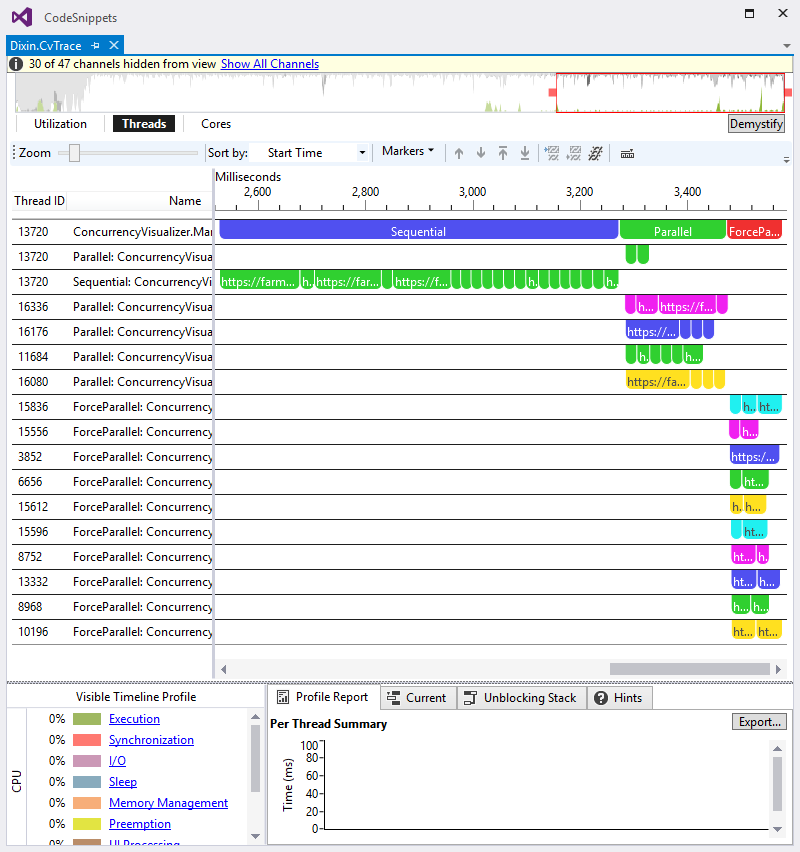Open the Execution category link

pyautogui.click(x=134, y=719)
